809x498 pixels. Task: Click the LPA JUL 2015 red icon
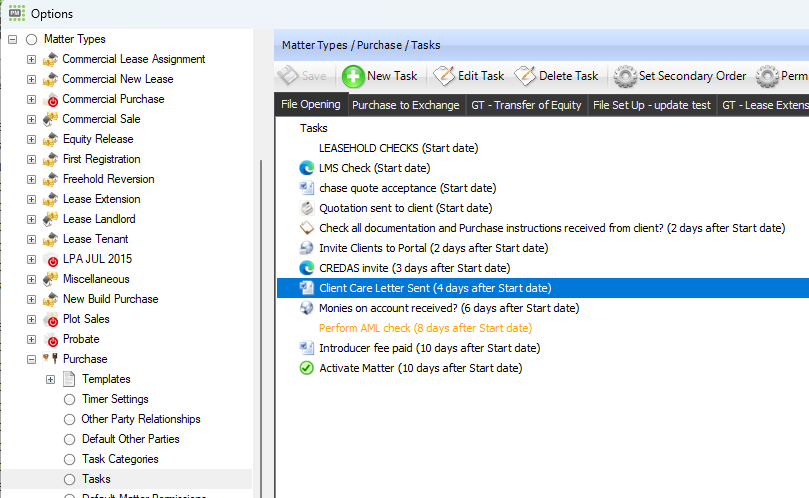point(51,260)
